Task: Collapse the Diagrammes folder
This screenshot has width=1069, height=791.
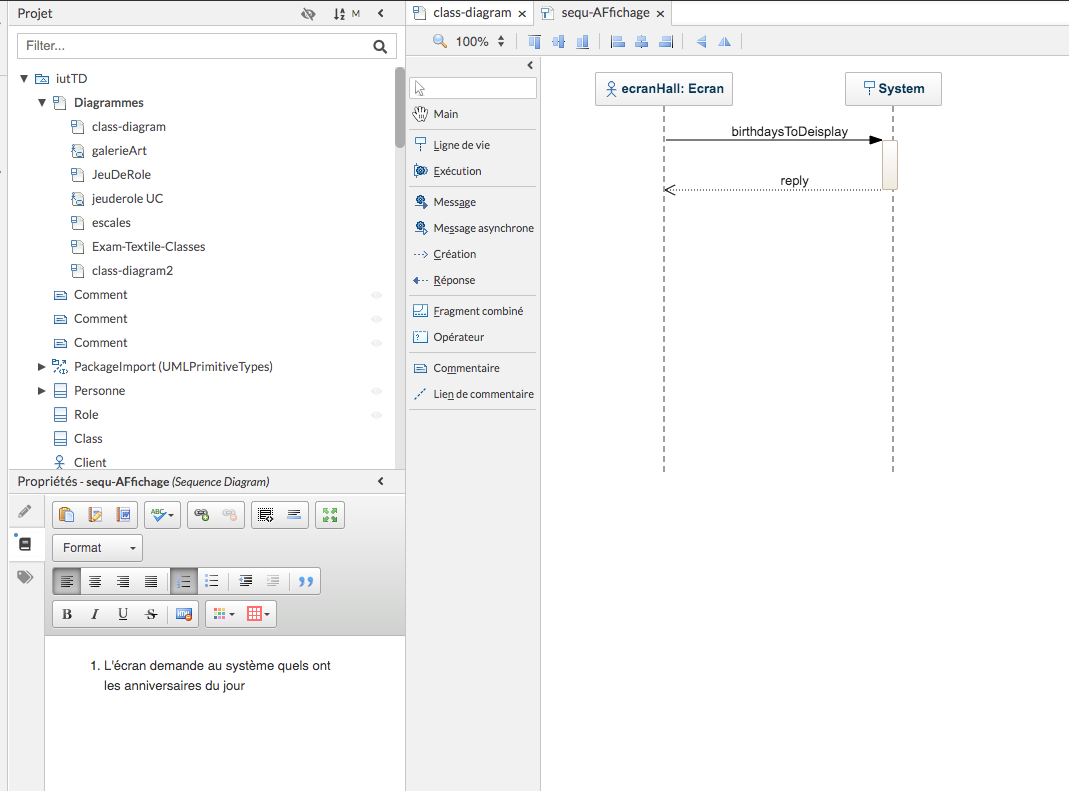Action: (x=42, y=103)
